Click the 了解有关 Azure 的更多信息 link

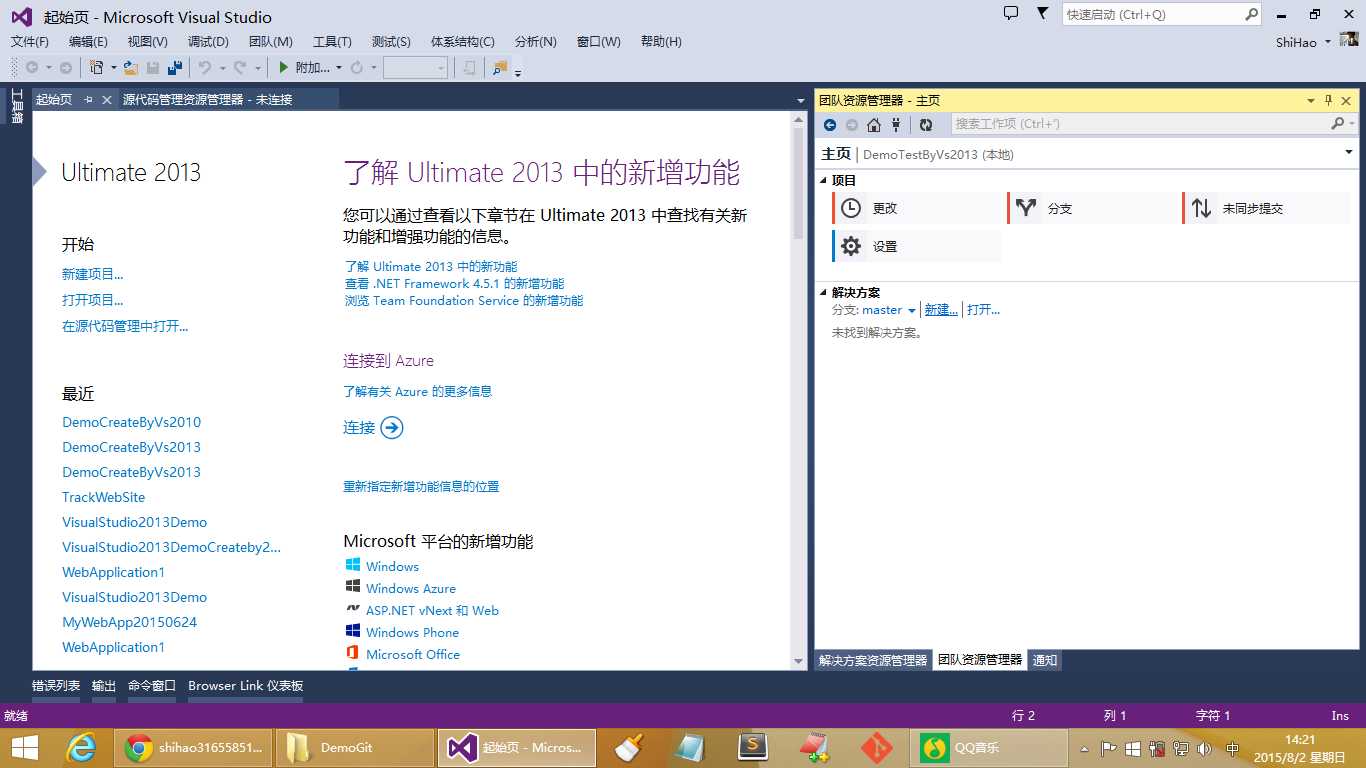418,392
